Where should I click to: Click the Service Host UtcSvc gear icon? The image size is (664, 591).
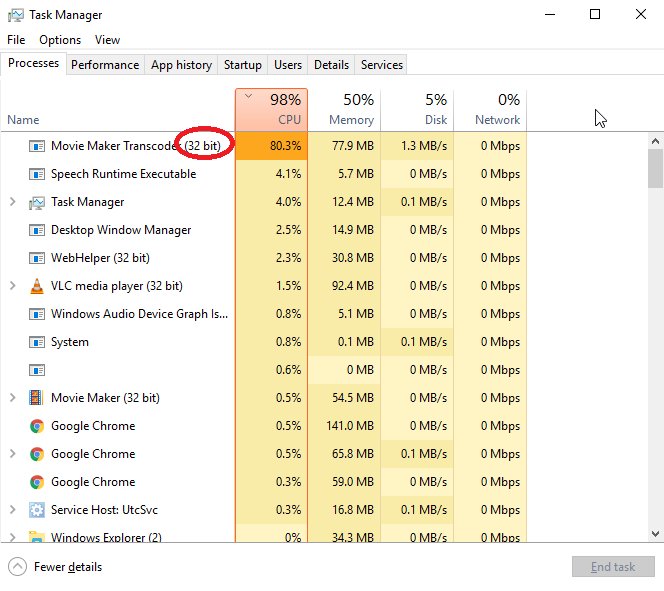pyautogui.click(x=37, y=510)
